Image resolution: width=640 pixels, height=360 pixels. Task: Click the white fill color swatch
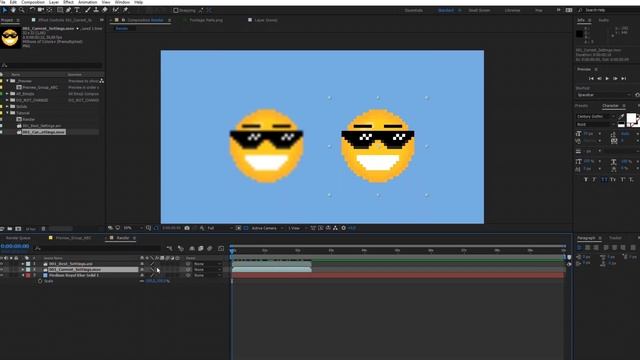pyautogui.click(x=631, y=118)
